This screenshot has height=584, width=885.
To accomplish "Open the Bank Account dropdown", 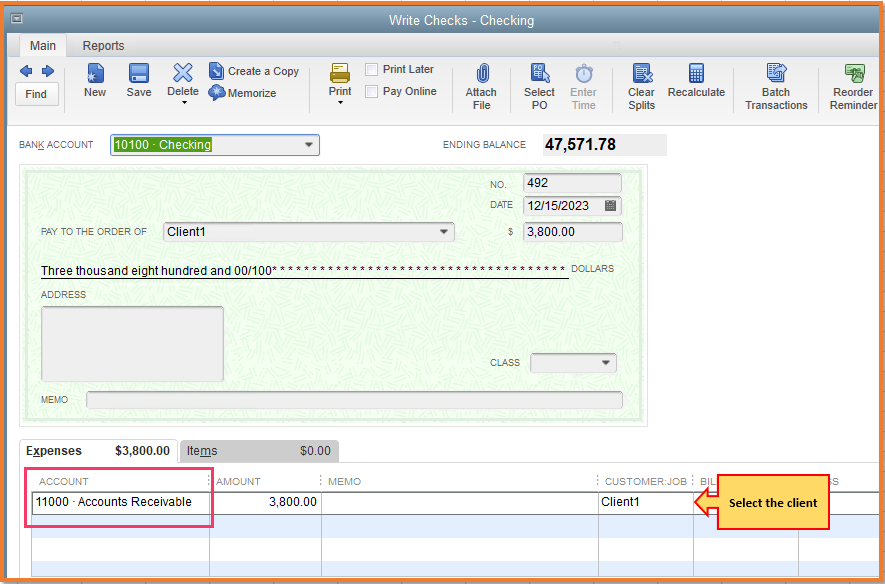I will [x=308, y=145].
